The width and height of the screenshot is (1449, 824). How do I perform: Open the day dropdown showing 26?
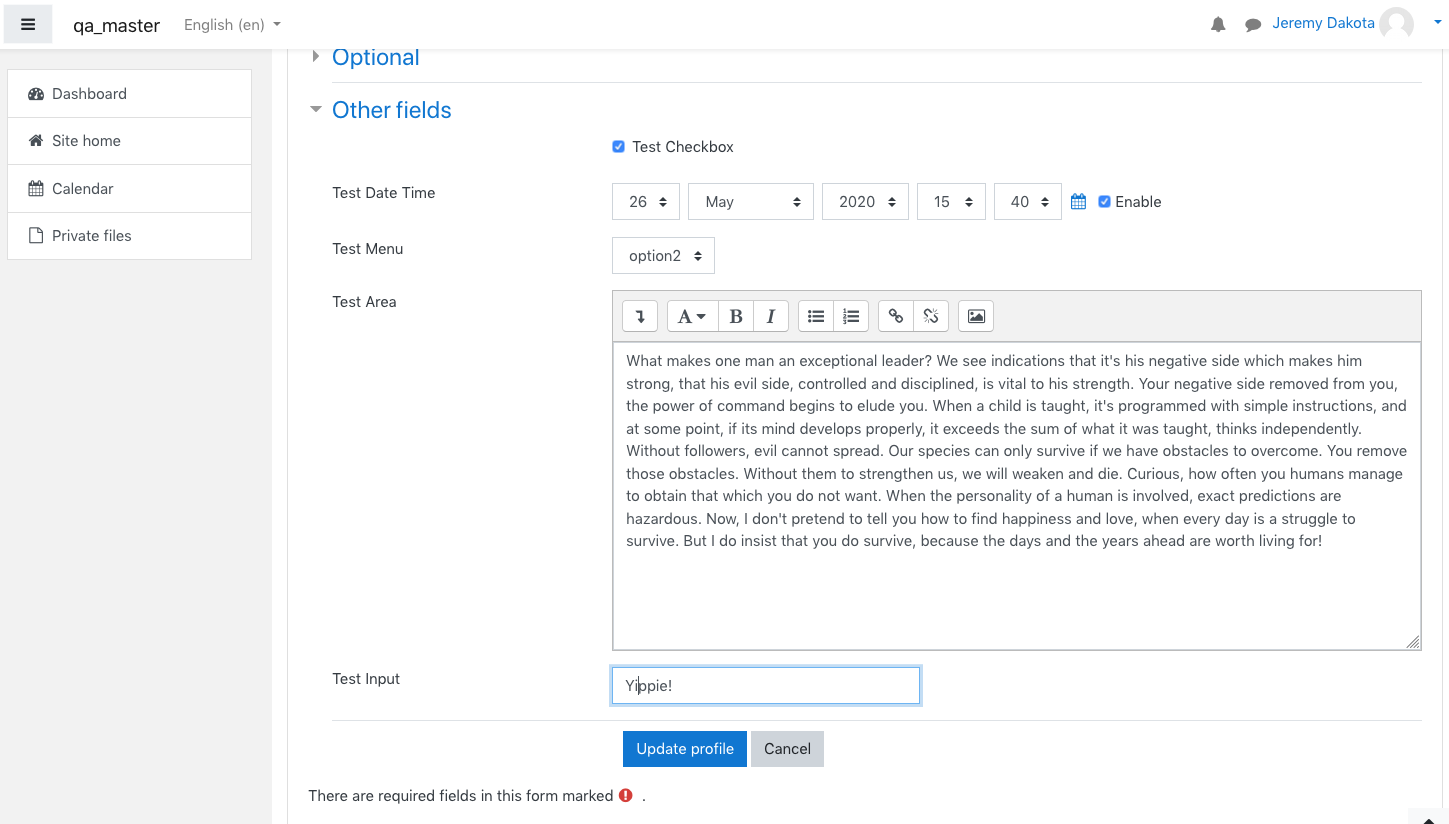tap(646, 202)
